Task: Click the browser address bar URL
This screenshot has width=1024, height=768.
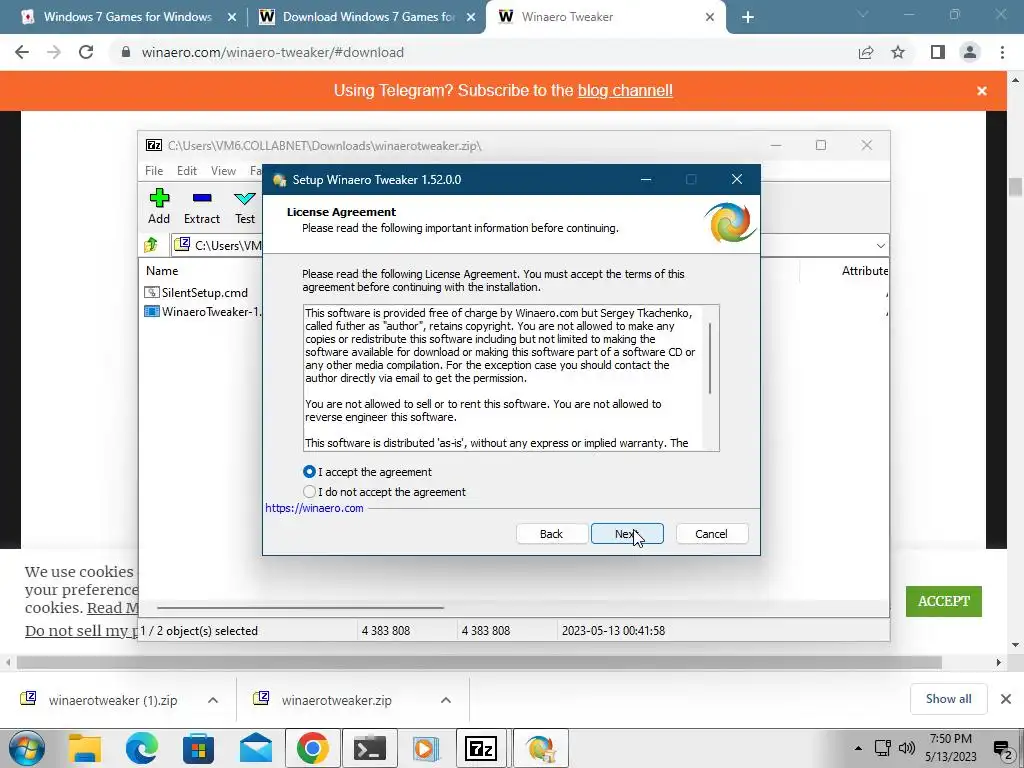Action: 272,52
